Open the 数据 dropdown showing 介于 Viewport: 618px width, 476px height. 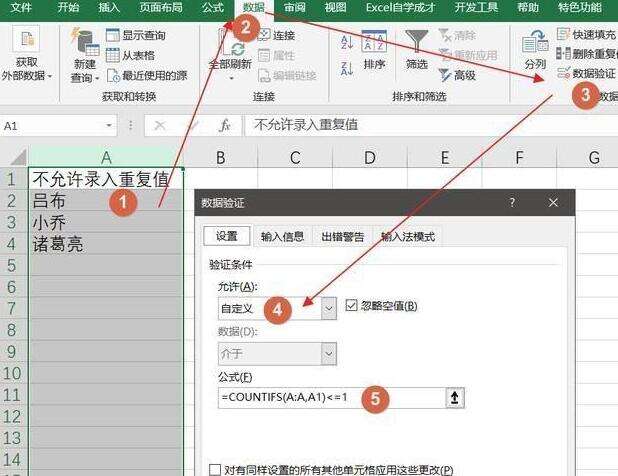277,353
